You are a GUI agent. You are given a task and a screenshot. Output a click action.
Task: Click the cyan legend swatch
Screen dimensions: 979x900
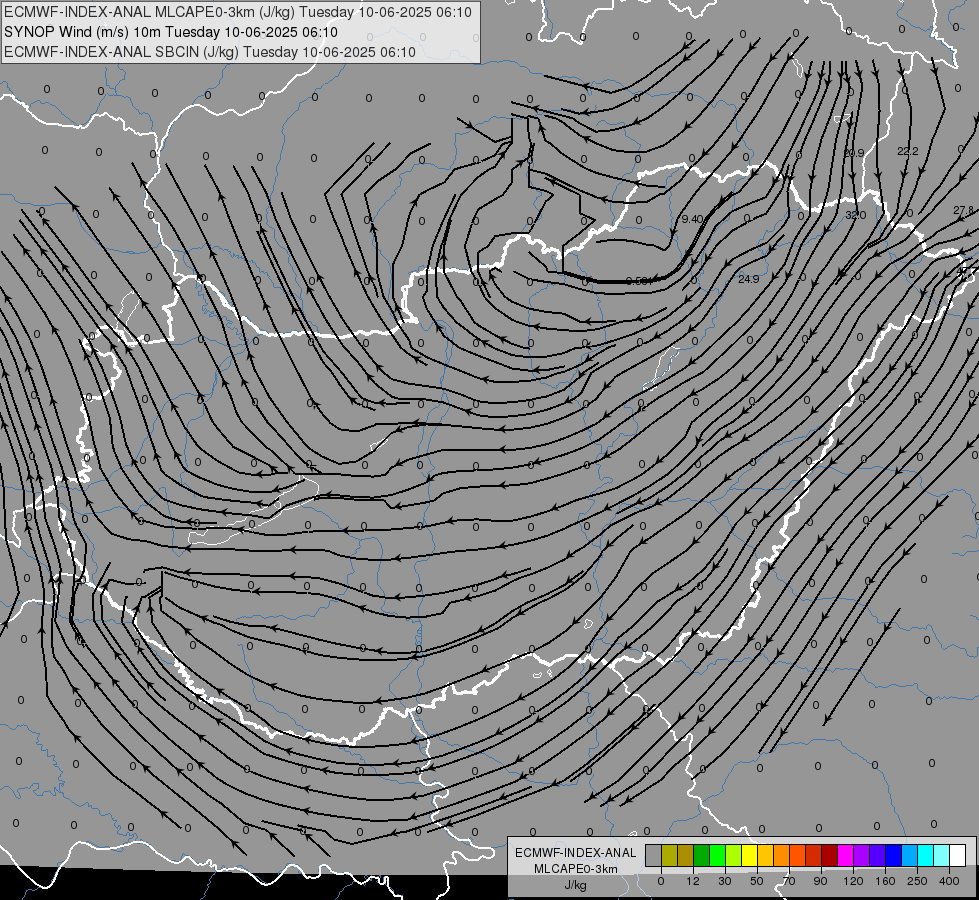[x=925, y=855]
